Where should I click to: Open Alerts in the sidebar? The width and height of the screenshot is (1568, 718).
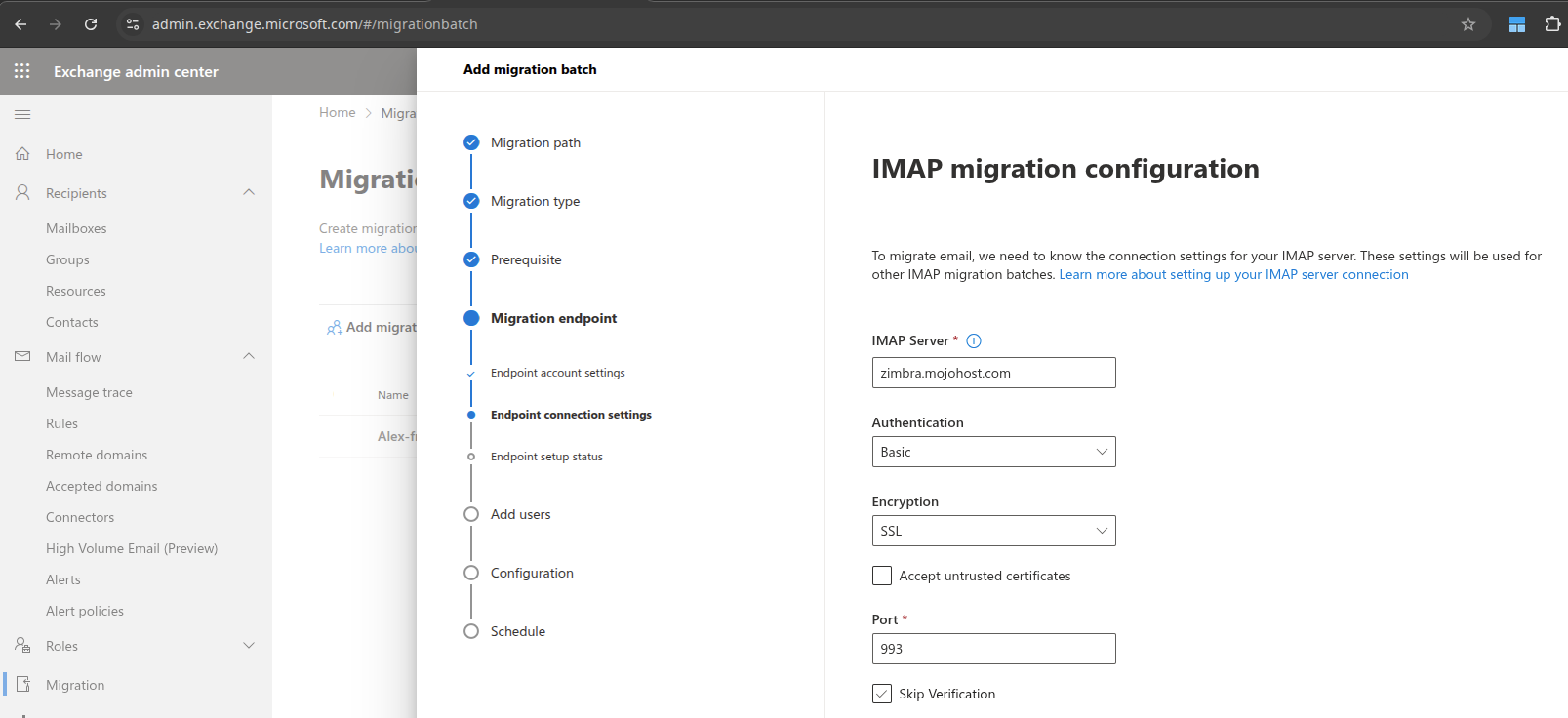click(x=63, y=579)
